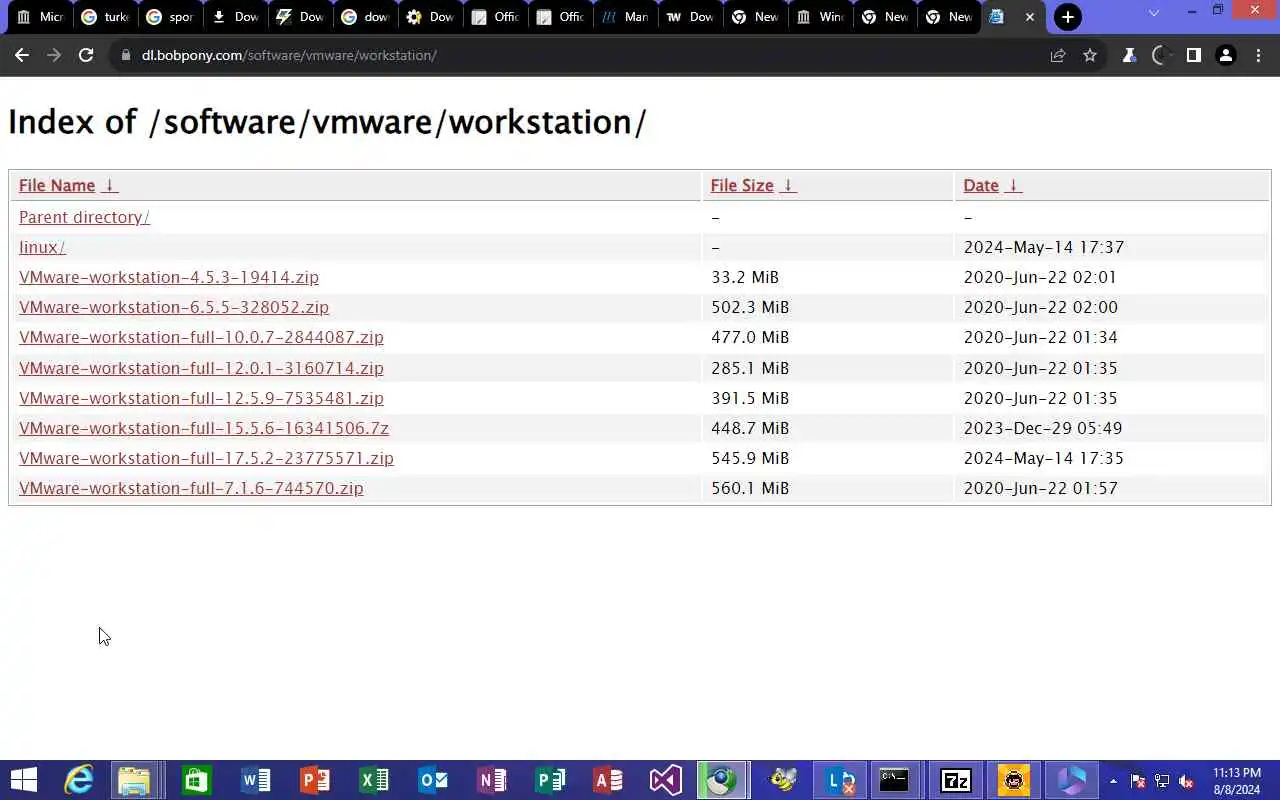View site information icon in address bar
Screen dimensions: 1280x800
pos(126,55)
